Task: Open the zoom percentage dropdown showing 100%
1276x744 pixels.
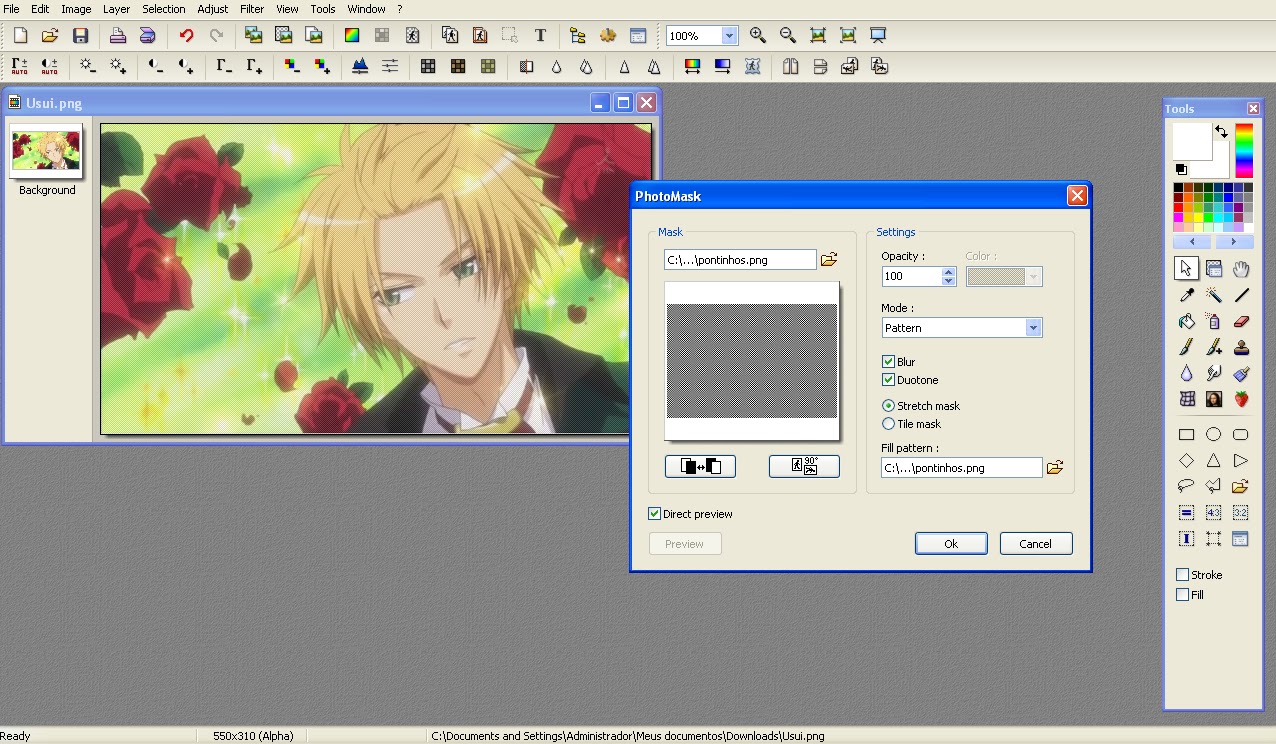Action: (x=729, y=35)
